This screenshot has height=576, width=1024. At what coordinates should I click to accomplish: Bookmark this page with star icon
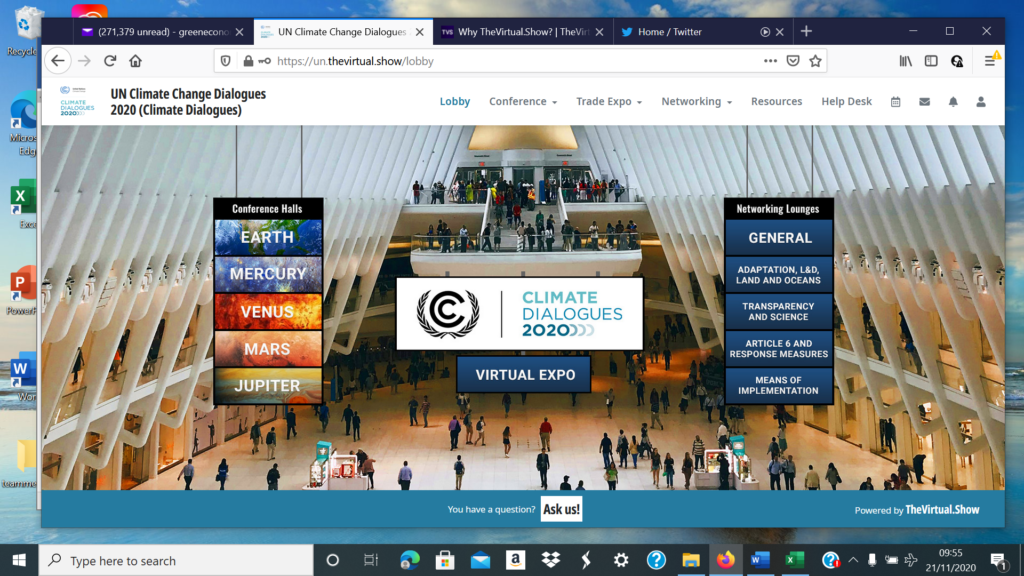816,61
